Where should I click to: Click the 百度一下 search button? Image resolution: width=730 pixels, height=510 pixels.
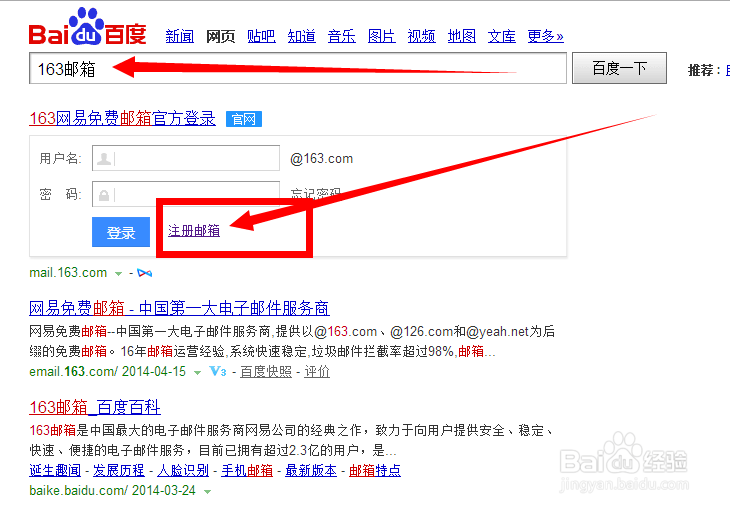(619, 68)
